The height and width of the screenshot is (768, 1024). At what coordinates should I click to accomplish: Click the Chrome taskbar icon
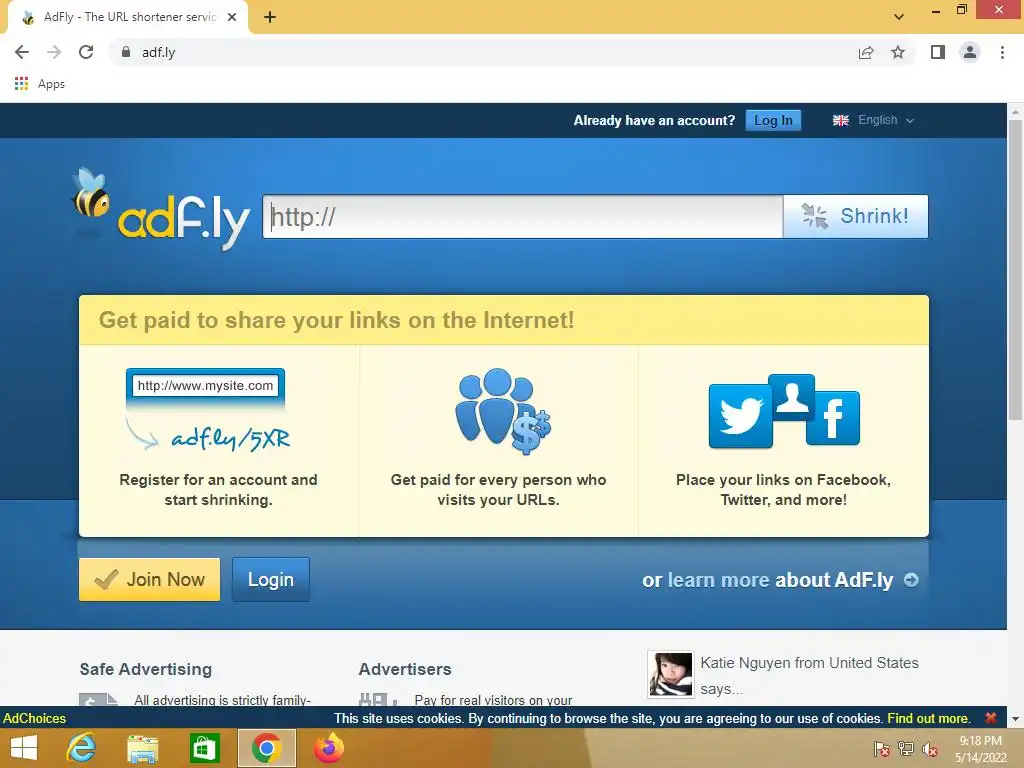pos(266,748)
